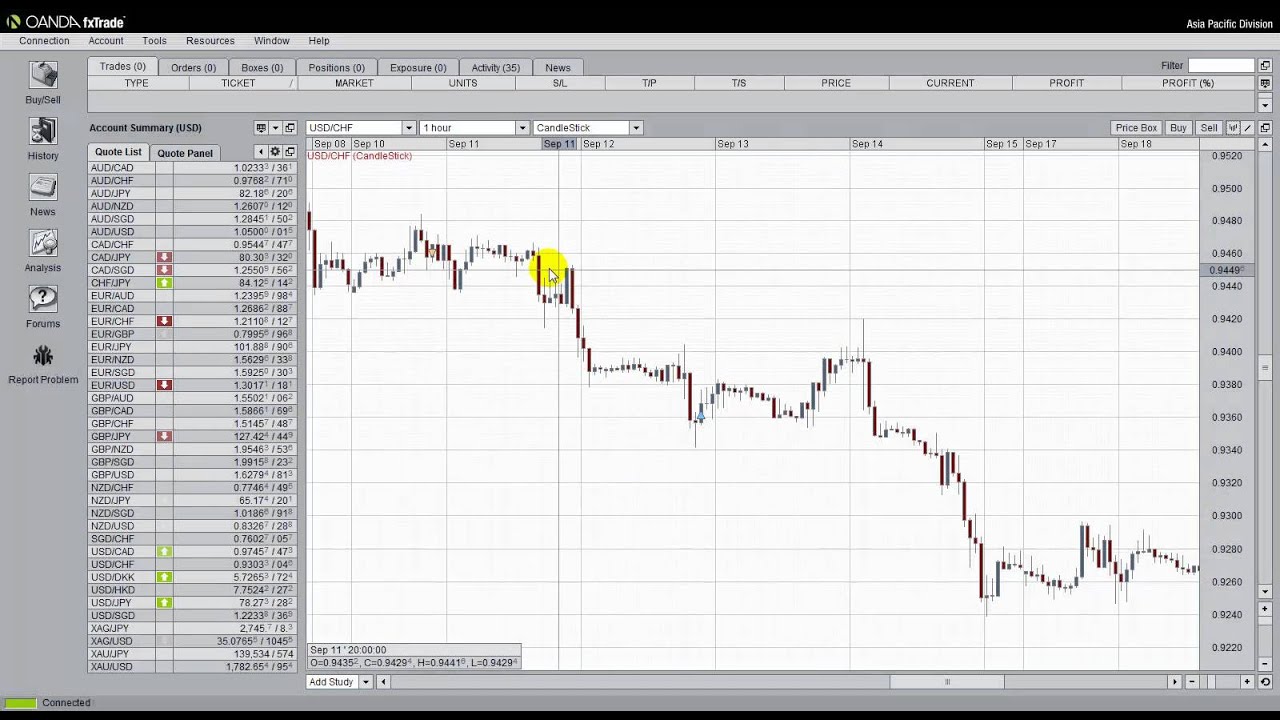Click the Report Problem bug icon
Viewport: 1280px width, 720px height.
[x=43, y=355]
